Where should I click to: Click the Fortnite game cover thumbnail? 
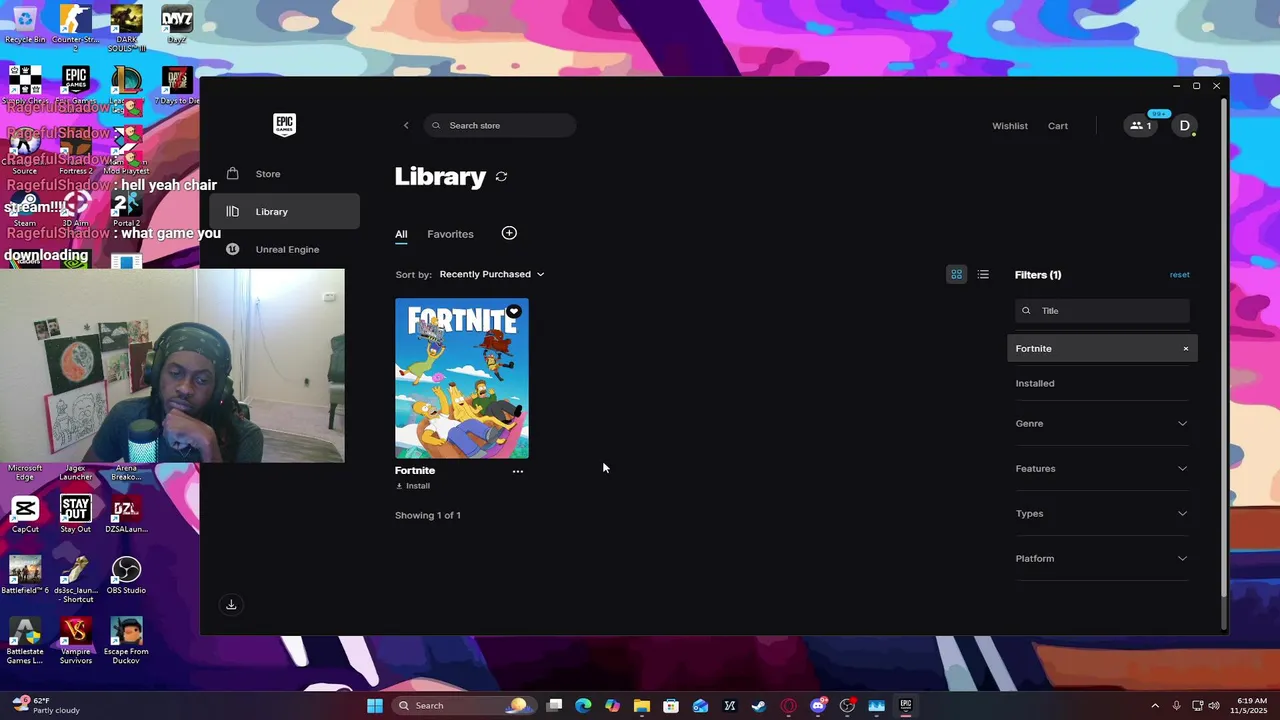[x=462, y=378]
